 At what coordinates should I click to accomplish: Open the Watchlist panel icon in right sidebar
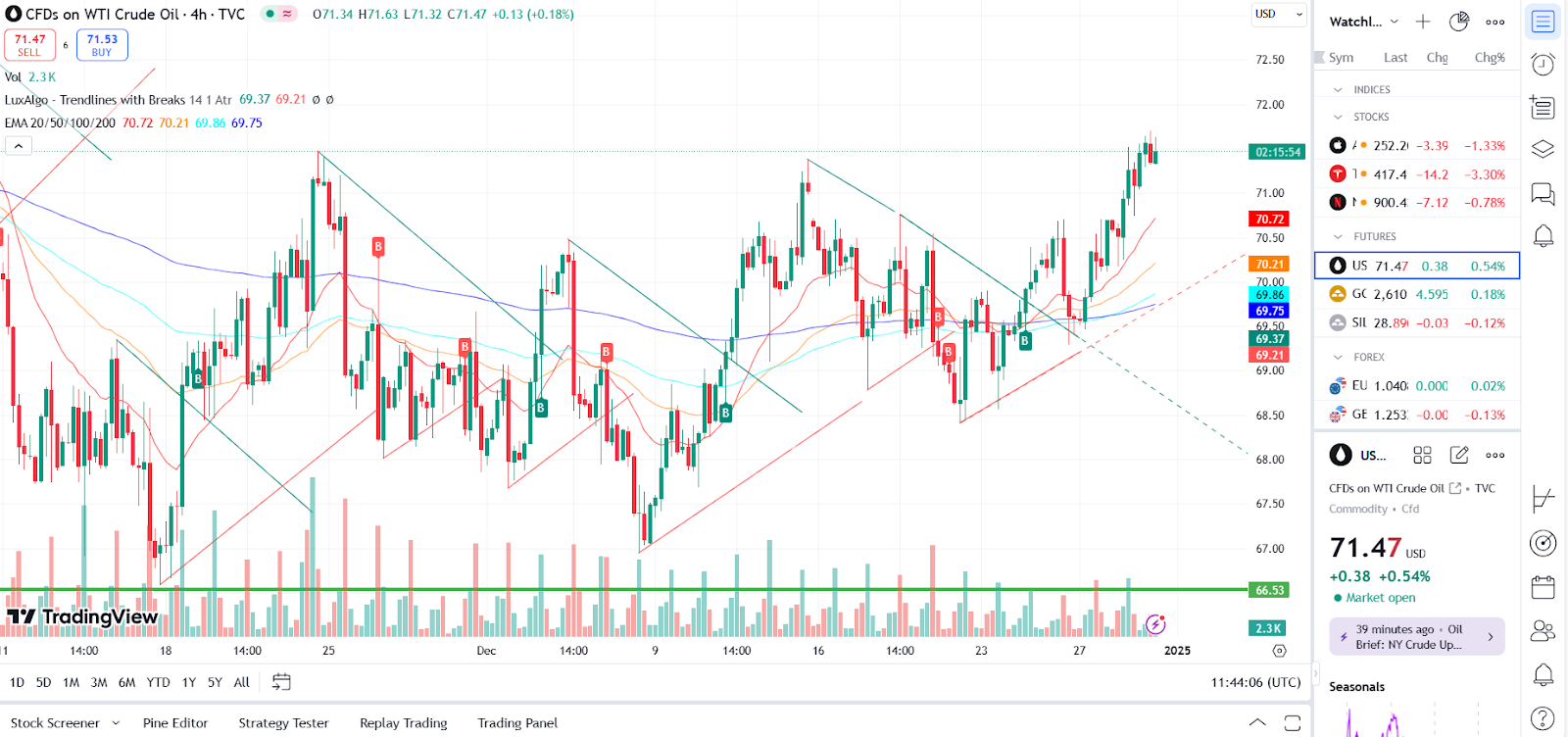point(1543,22)
